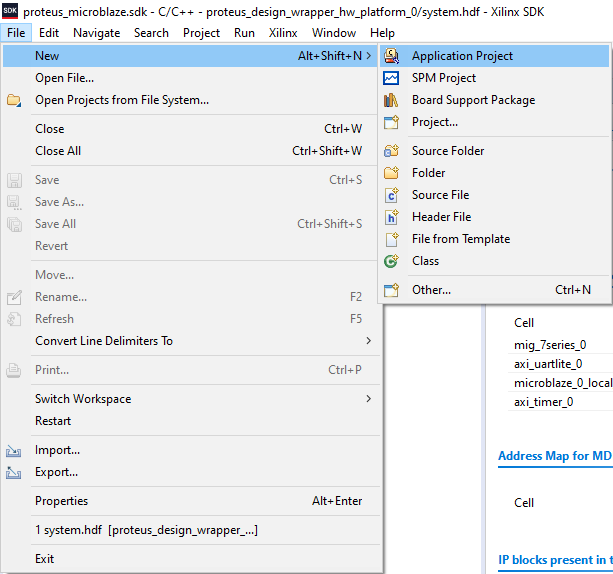The width and height of the screenshot is (613, 574).
Task: Click the Import icon in the File menu
Action: [15, 450]
